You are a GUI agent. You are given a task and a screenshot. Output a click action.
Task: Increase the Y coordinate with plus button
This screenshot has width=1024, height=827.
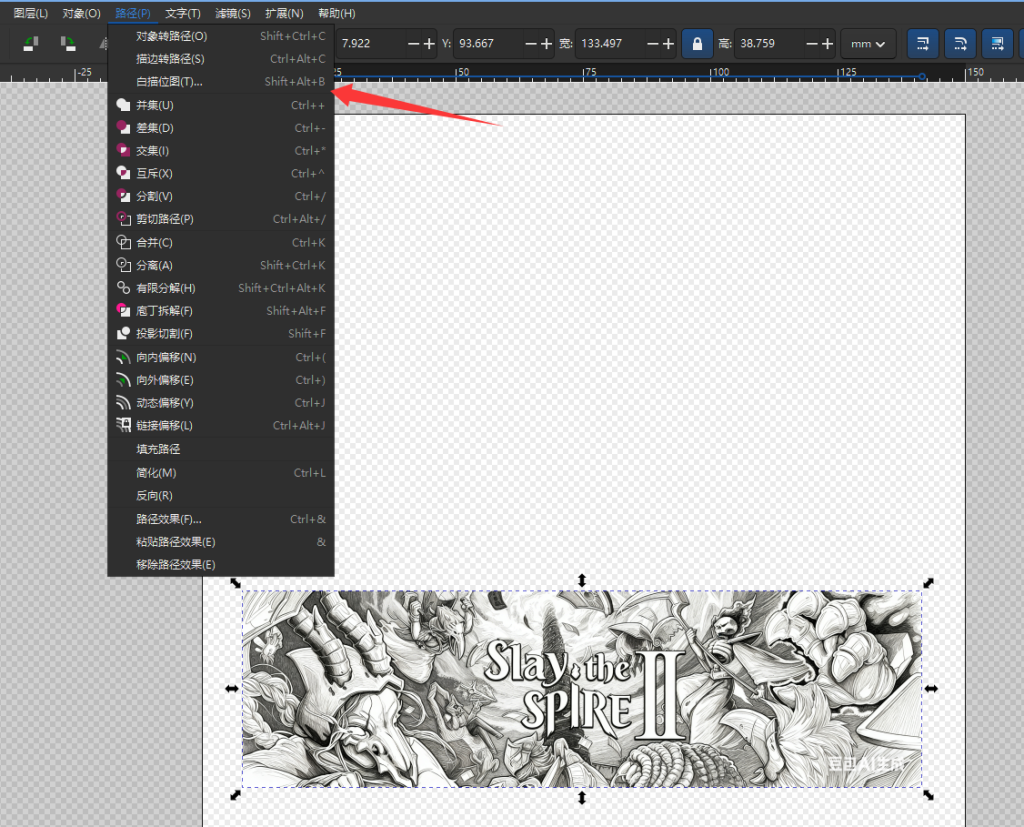click(x=547, y=44)
